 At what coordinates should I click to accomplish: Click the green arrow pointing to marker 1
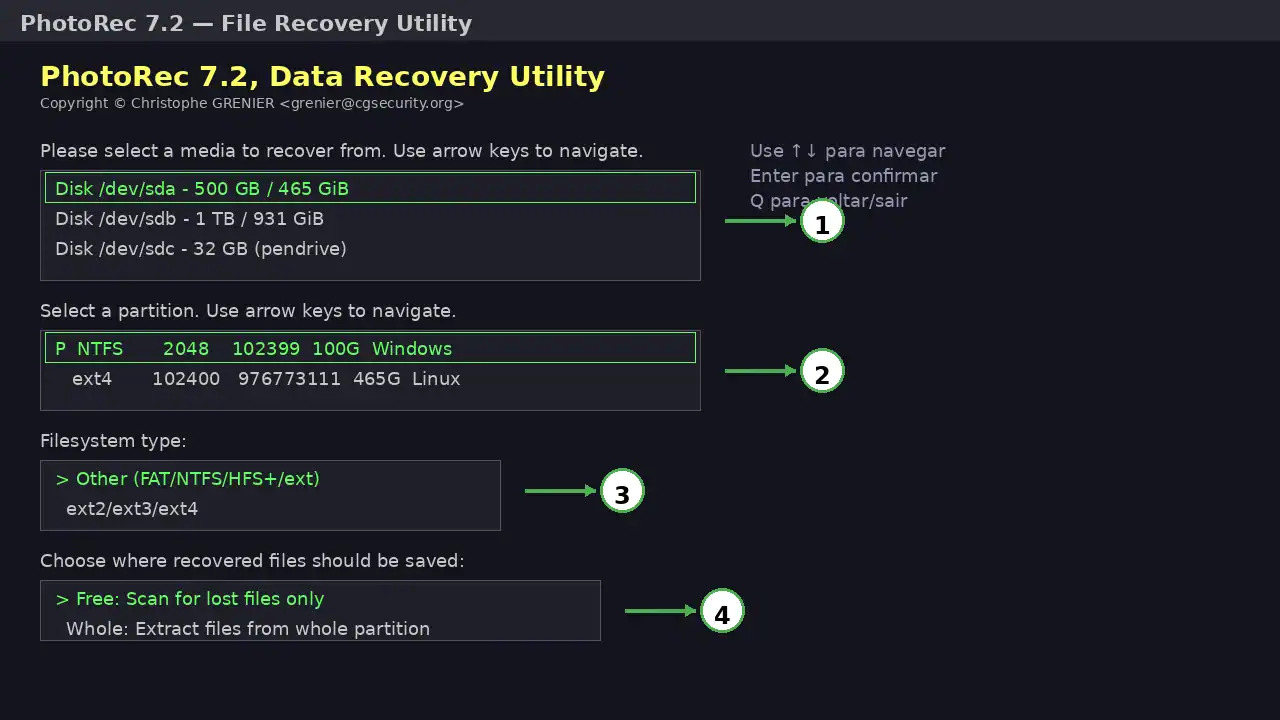tap(761, 221)
